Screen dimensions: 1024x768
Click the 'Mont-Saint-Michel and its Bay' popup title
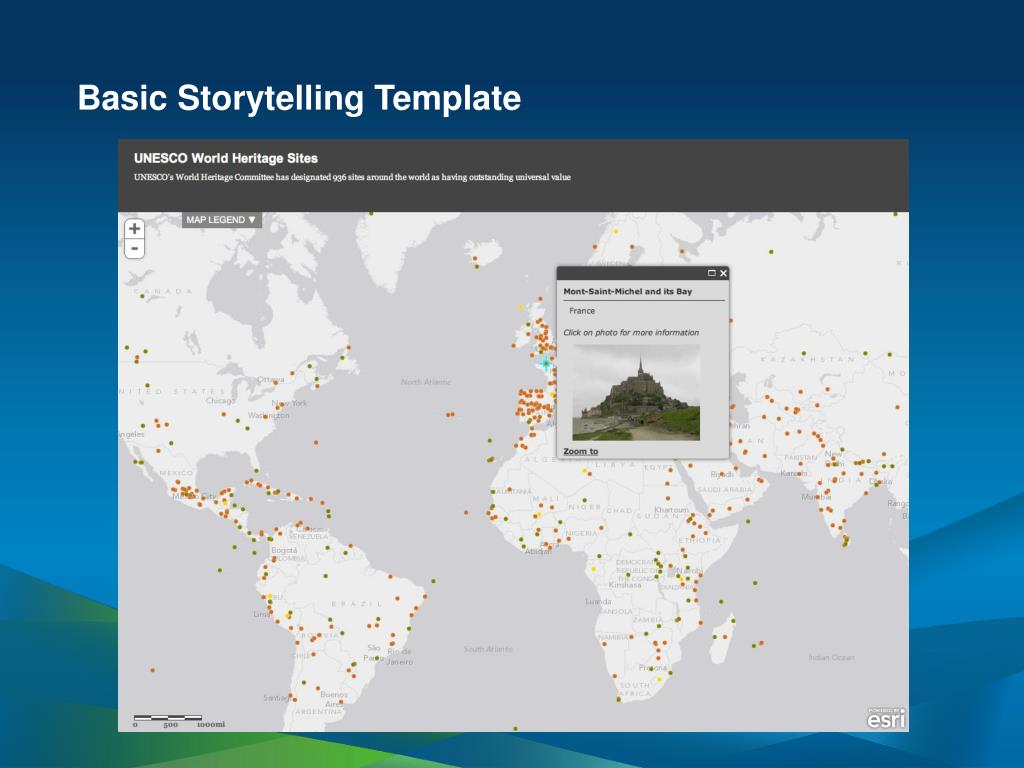[628, 291]
